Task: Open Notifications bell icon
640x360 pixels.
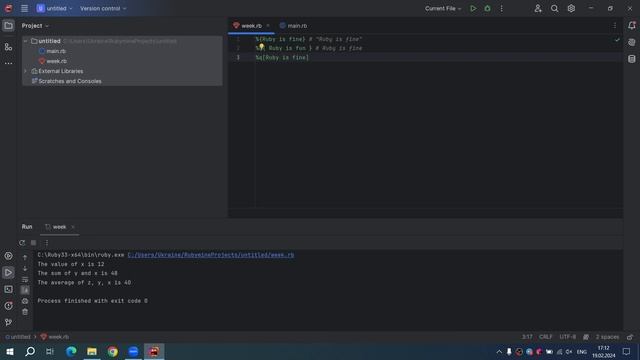Action: point(632,26)
